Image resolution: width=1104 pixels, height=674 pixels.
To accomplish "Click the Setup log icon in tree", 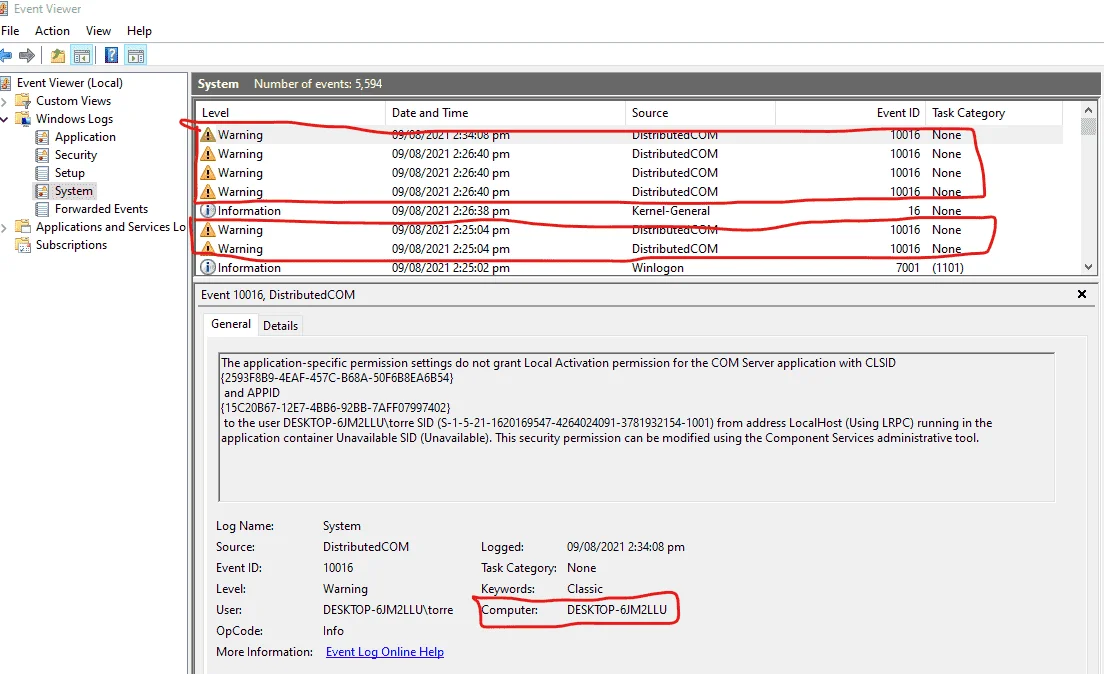I will click(42, 173).
